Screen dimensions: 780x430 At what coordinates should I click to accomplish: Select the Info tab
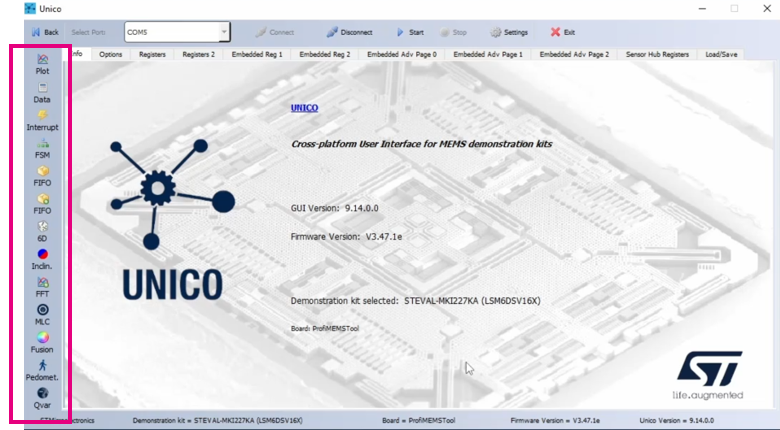79,54
